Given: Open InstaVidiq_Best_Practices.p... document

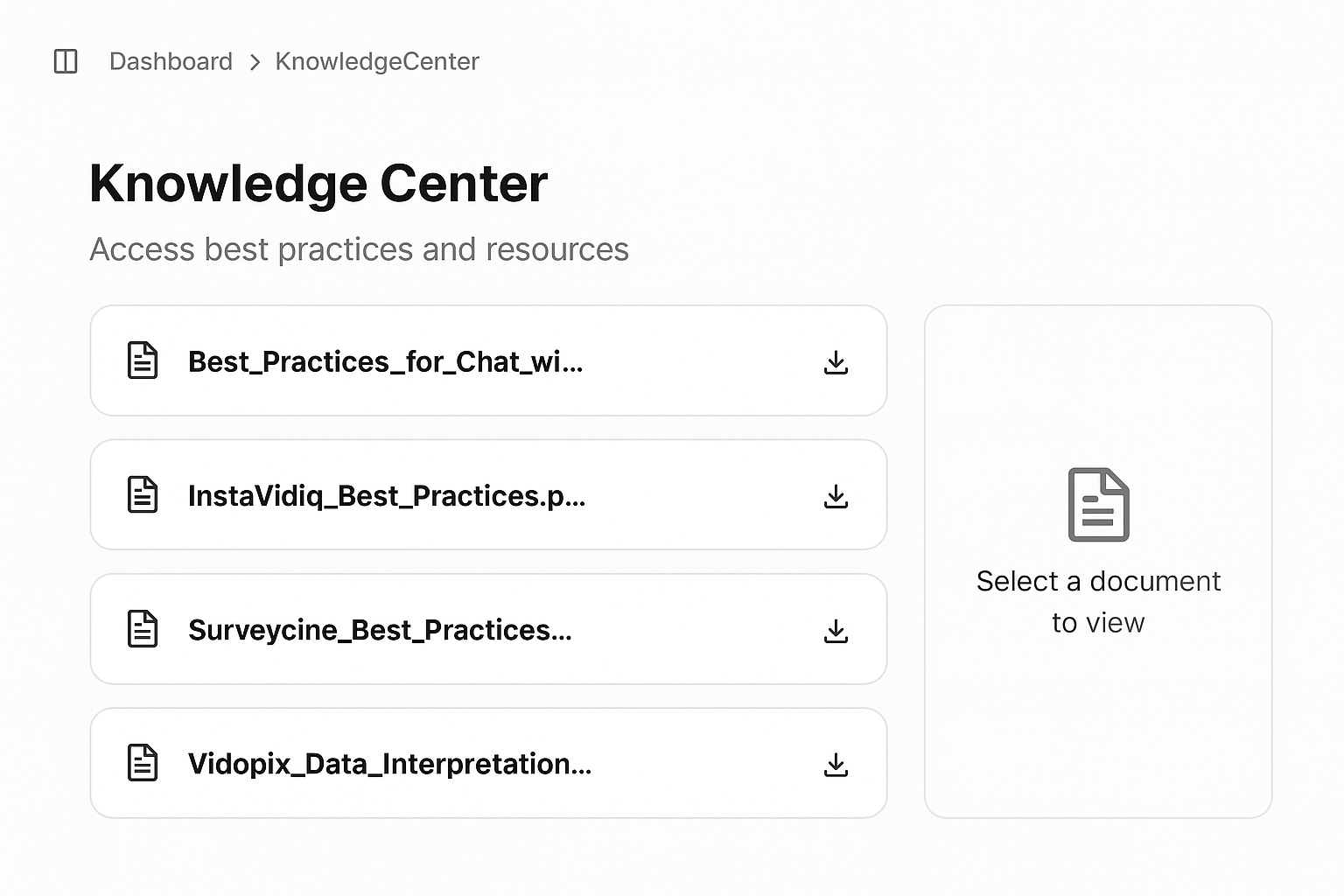Looking at the screenshot, I should 488,494.
